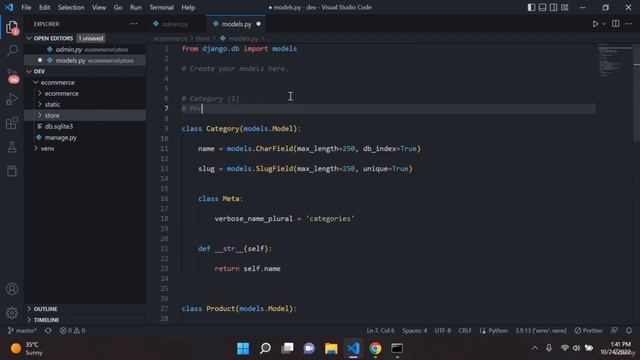Open the clipboard icon view in activity bar

click(x=12, y=171)
